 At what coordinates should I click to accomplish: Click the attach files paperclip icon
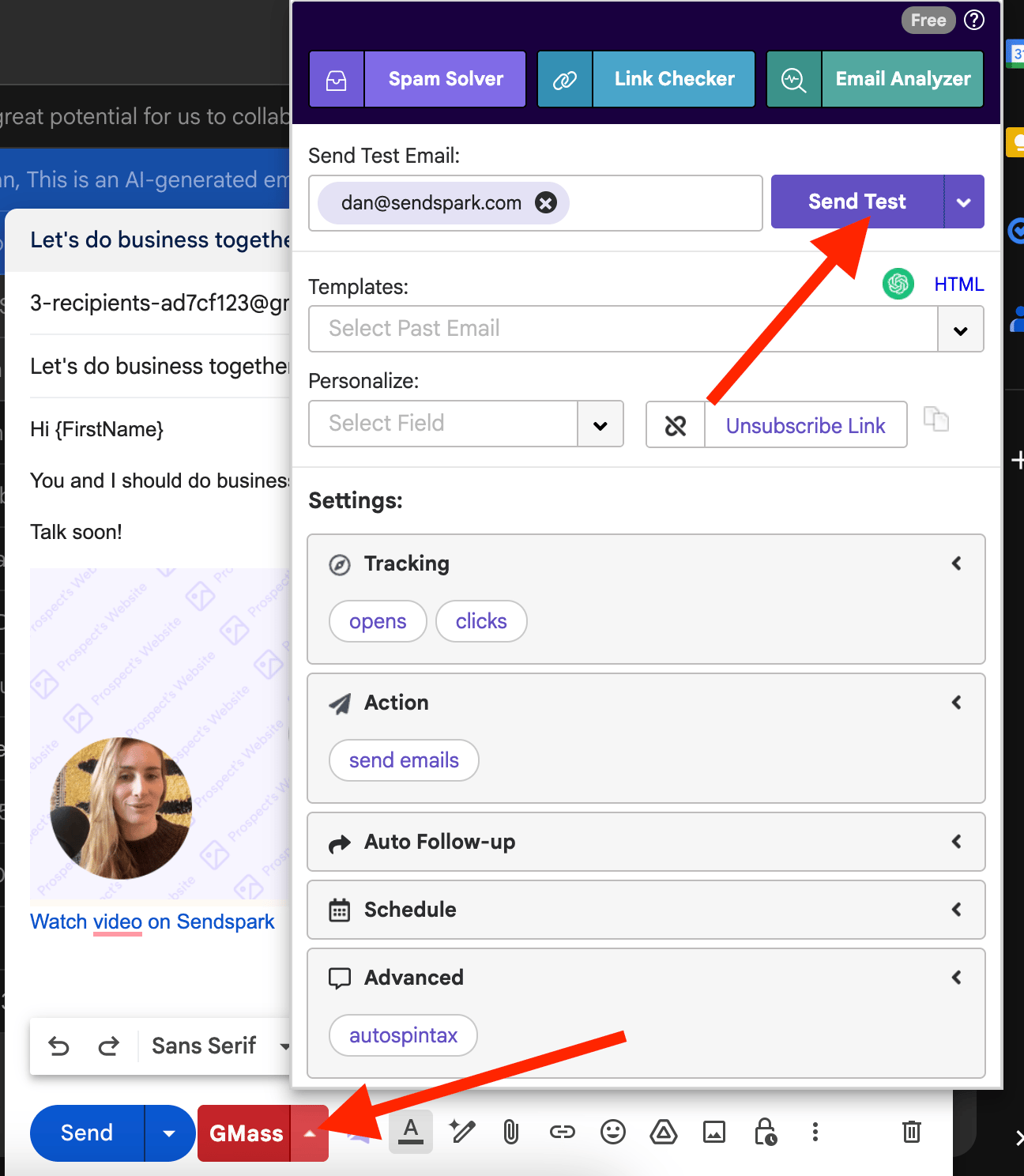pyautogui.click(x=511, y=1133)
